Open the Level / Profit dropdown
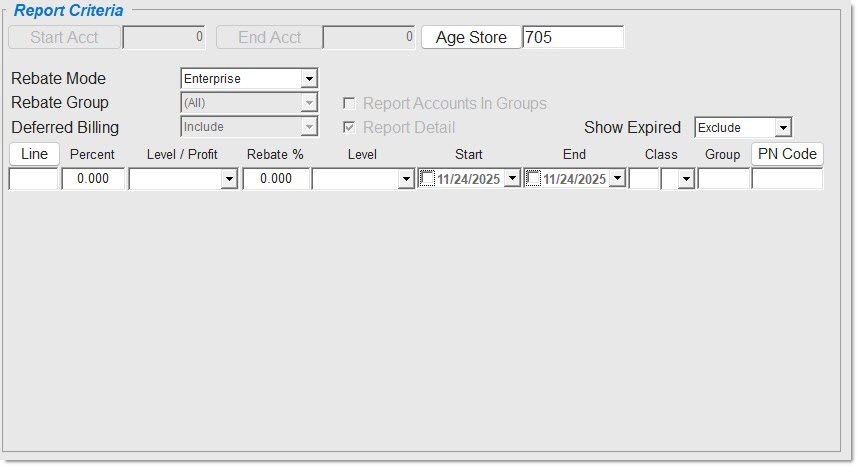The height and width of the screenshot is (466, 857). pyautogui.click(x=229, y=179)
